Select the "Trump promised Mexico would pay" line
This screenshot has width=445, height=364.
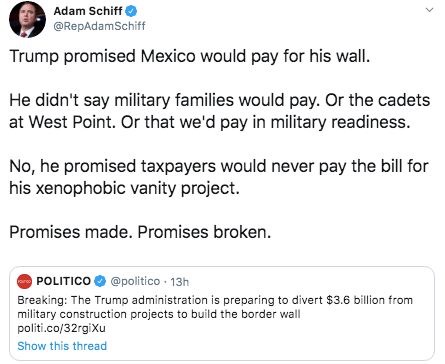point(190,56)
